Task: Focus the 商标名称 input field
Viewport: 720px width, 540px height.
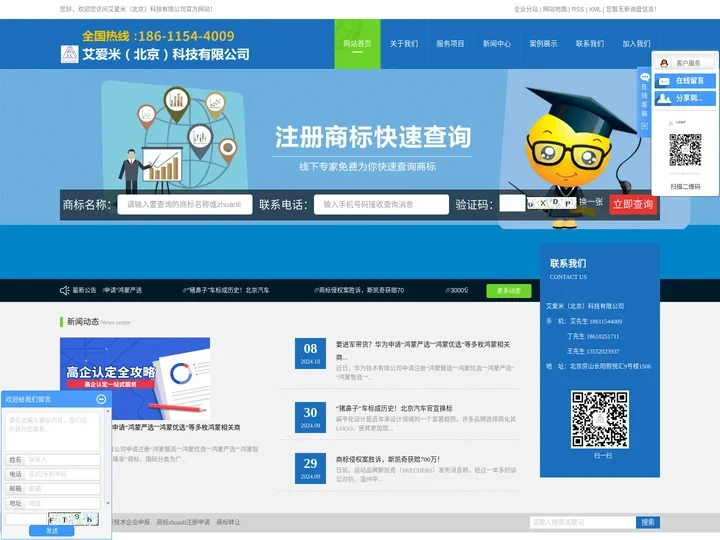Action: (185, 204)
